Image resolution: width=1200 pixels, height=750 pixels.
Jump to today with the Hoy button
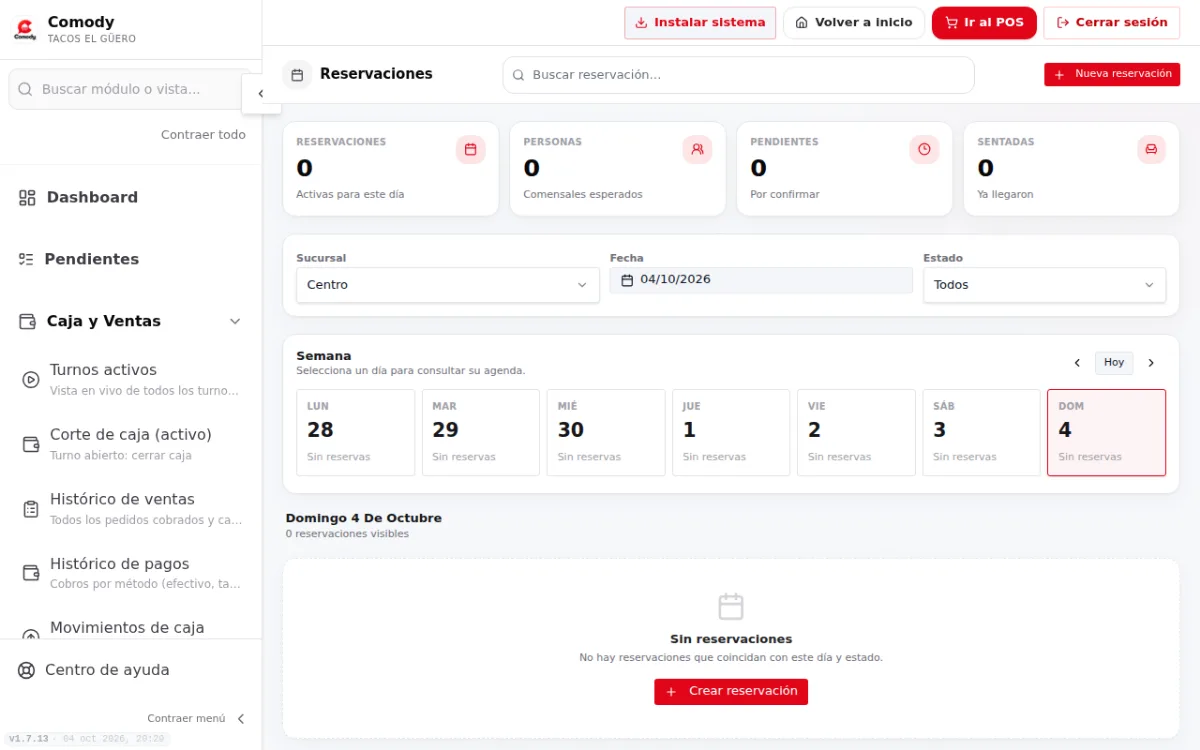tap(1114, 363)
